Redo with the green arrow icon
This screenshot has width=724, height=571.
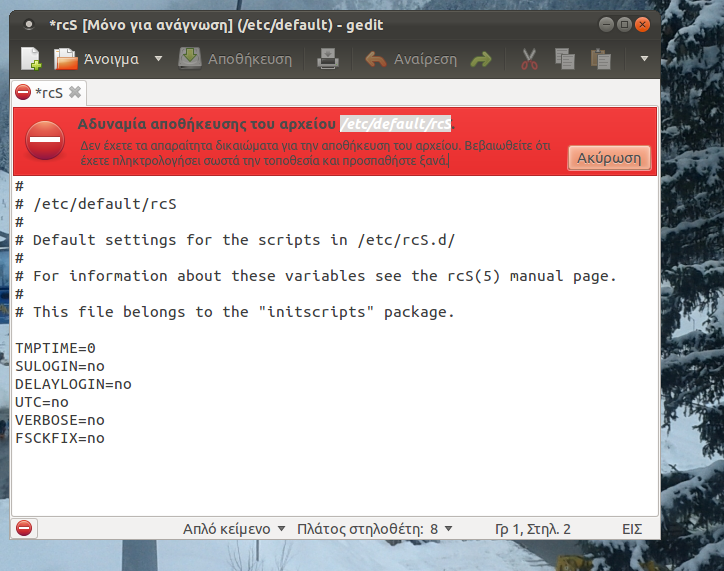point(481,59)
